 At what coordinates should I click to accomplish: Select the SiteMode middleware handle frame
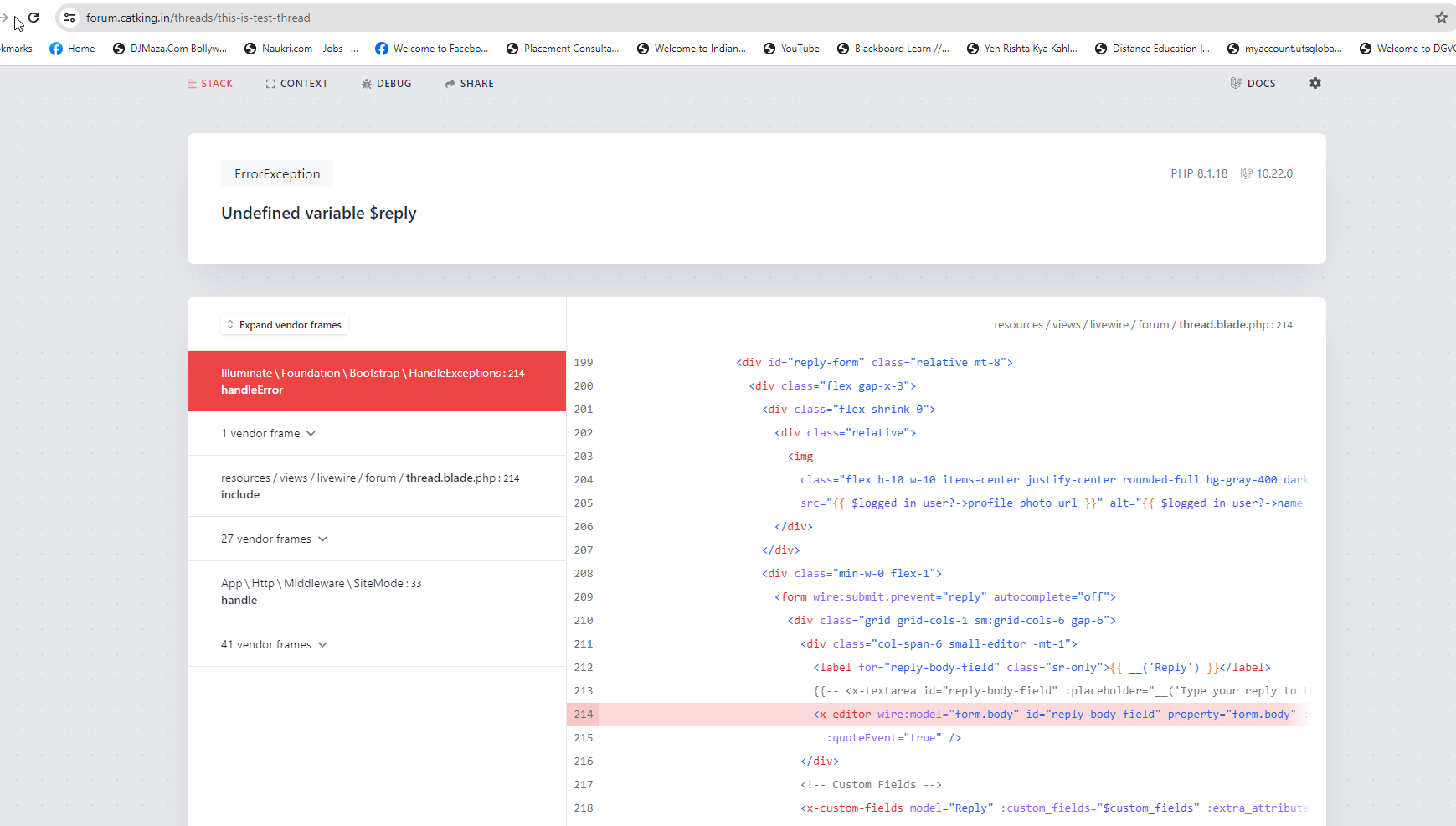click(377, 591)
